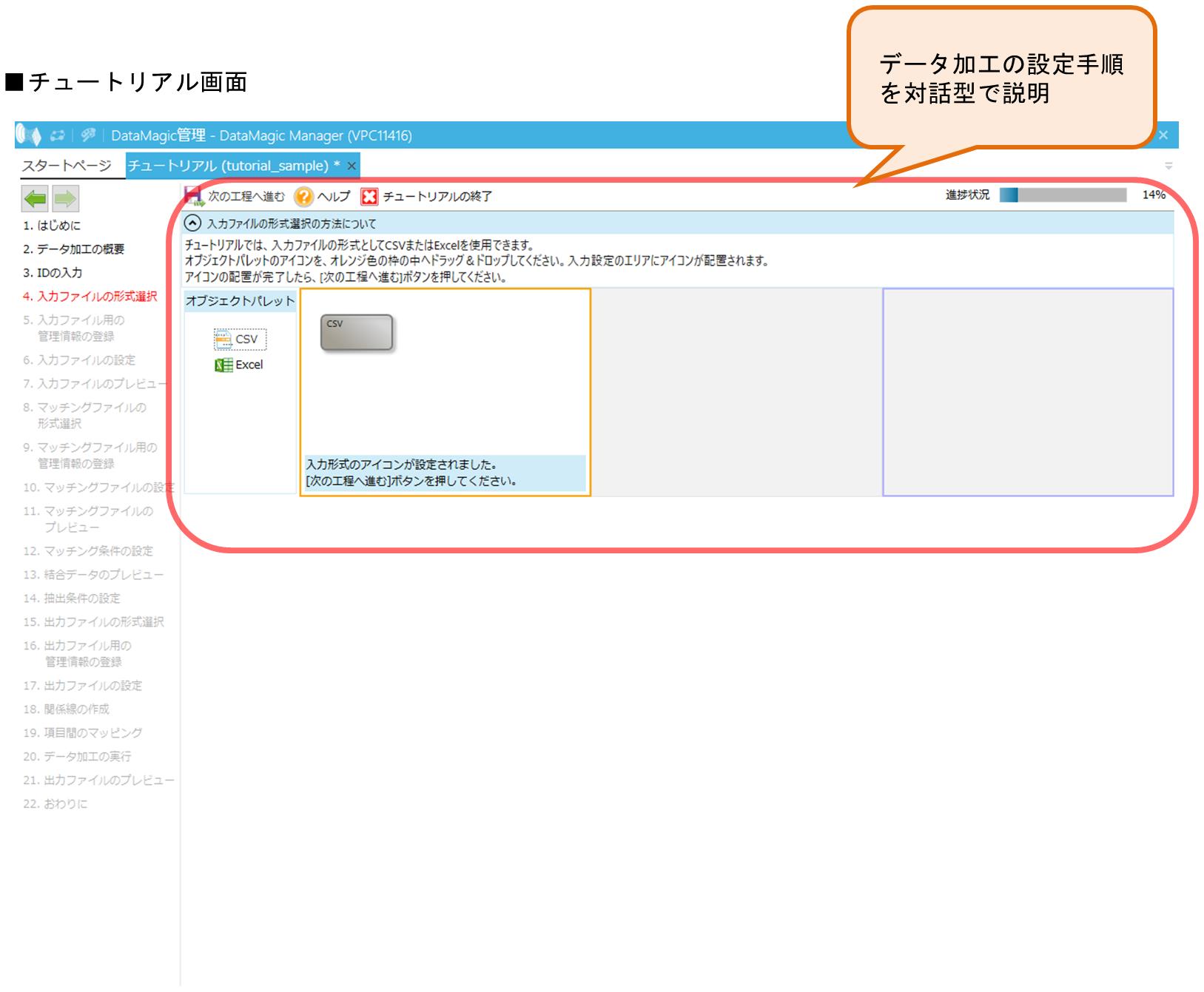
Task: Select step 17. 出力ファイルの設定
Action: pos(82,685)
